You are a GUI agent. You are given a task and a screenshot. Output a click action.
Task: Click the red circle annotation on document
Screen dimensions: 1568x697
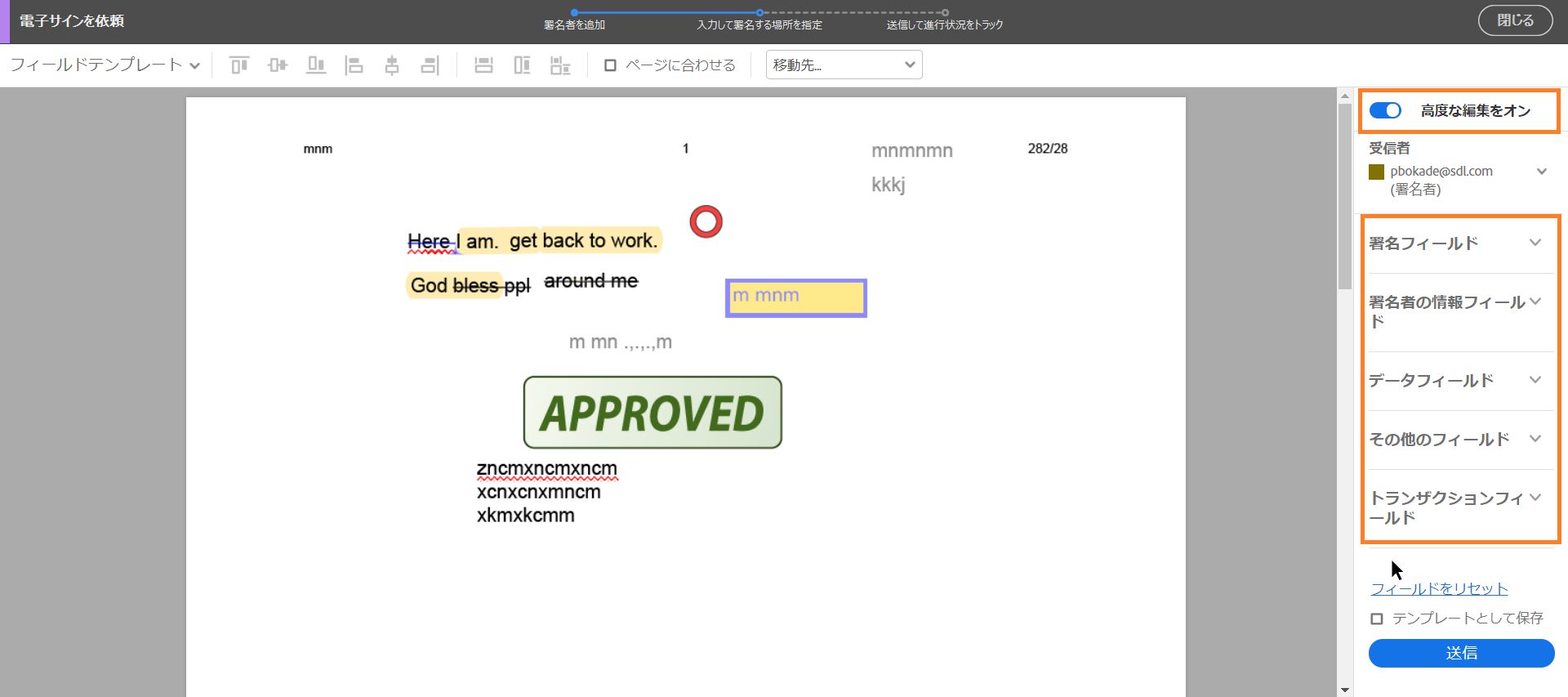706,221
